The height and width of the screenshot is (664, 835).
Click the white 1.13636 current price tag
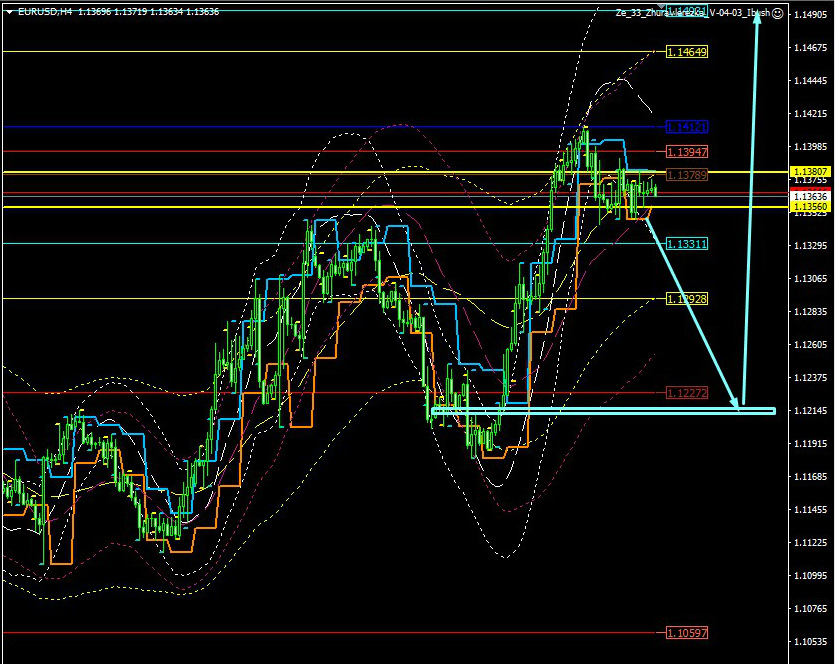click(x=811, y=196)
